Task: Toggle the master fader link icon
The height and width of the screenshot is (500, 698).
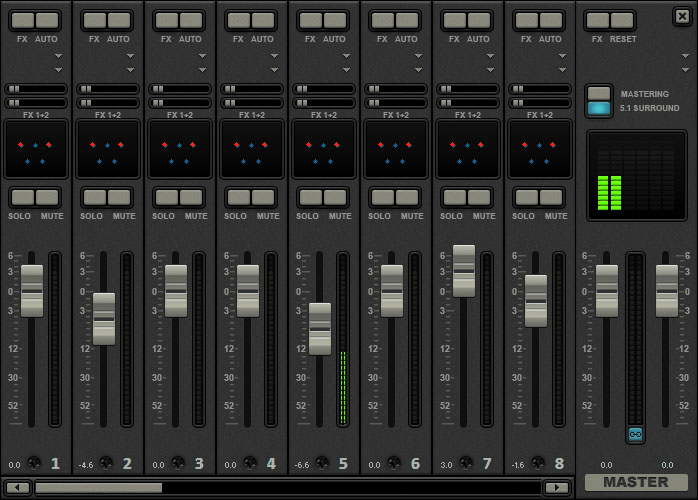Action: click(x=635, y=434)
